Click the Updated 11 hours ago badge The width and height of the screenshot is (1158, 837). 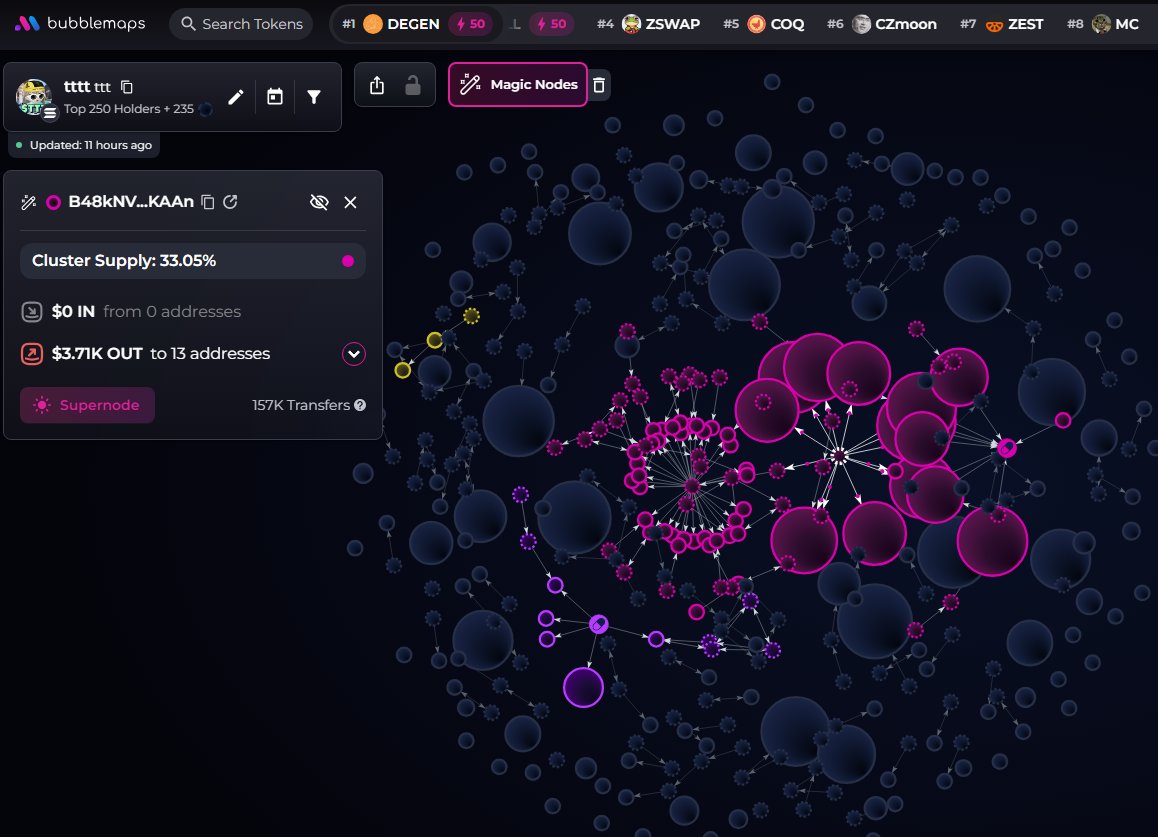[x=84, y=145]
